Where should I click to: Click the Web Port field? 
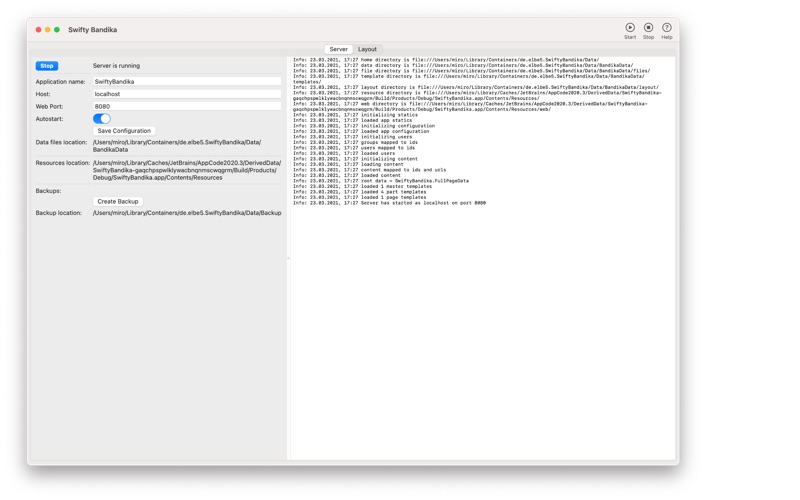point(187,107)
